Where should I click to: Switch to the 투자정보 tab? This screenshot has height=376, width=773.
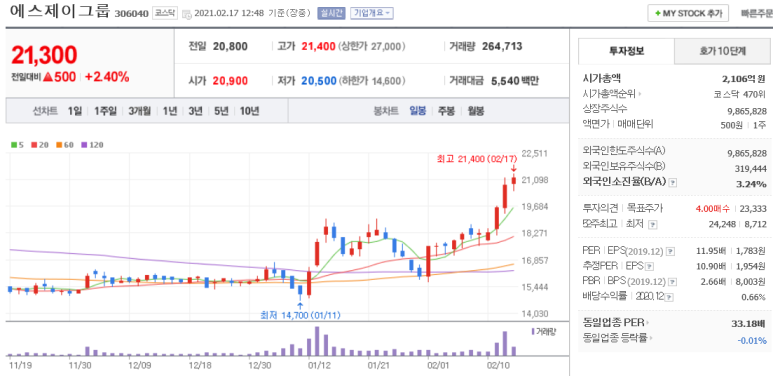pos(626,51)
